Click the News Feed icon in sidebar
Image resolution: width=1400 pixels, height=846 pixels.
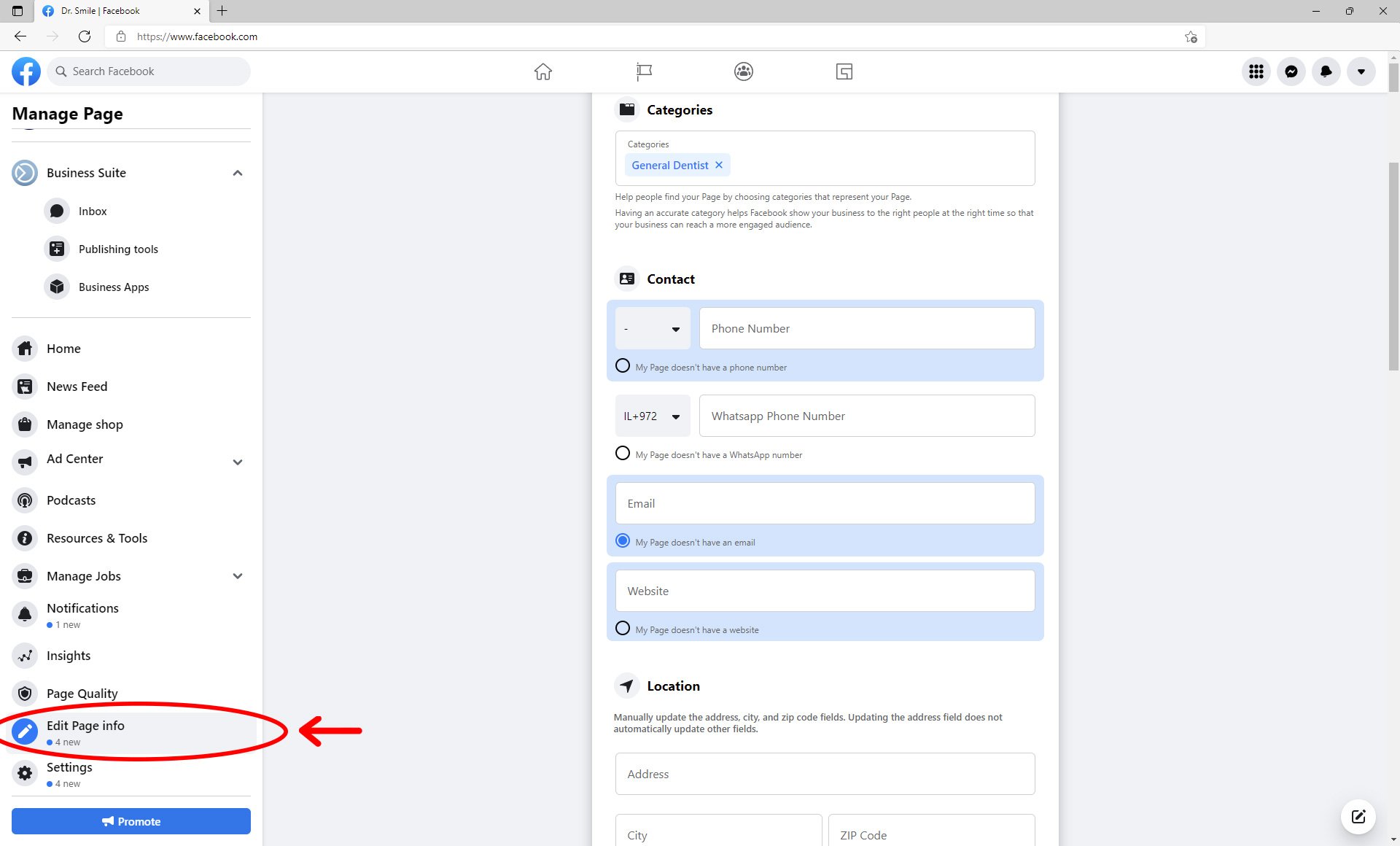pos(25,387)
